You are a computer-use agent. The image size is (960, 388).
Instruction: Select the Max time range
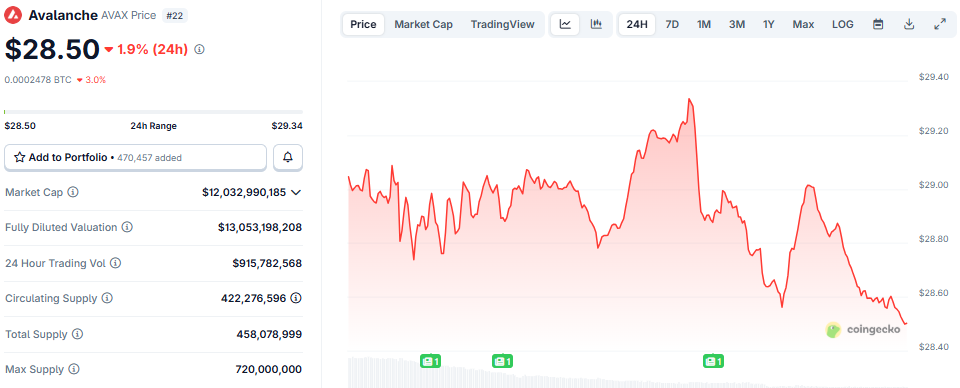tap(803, 24)
